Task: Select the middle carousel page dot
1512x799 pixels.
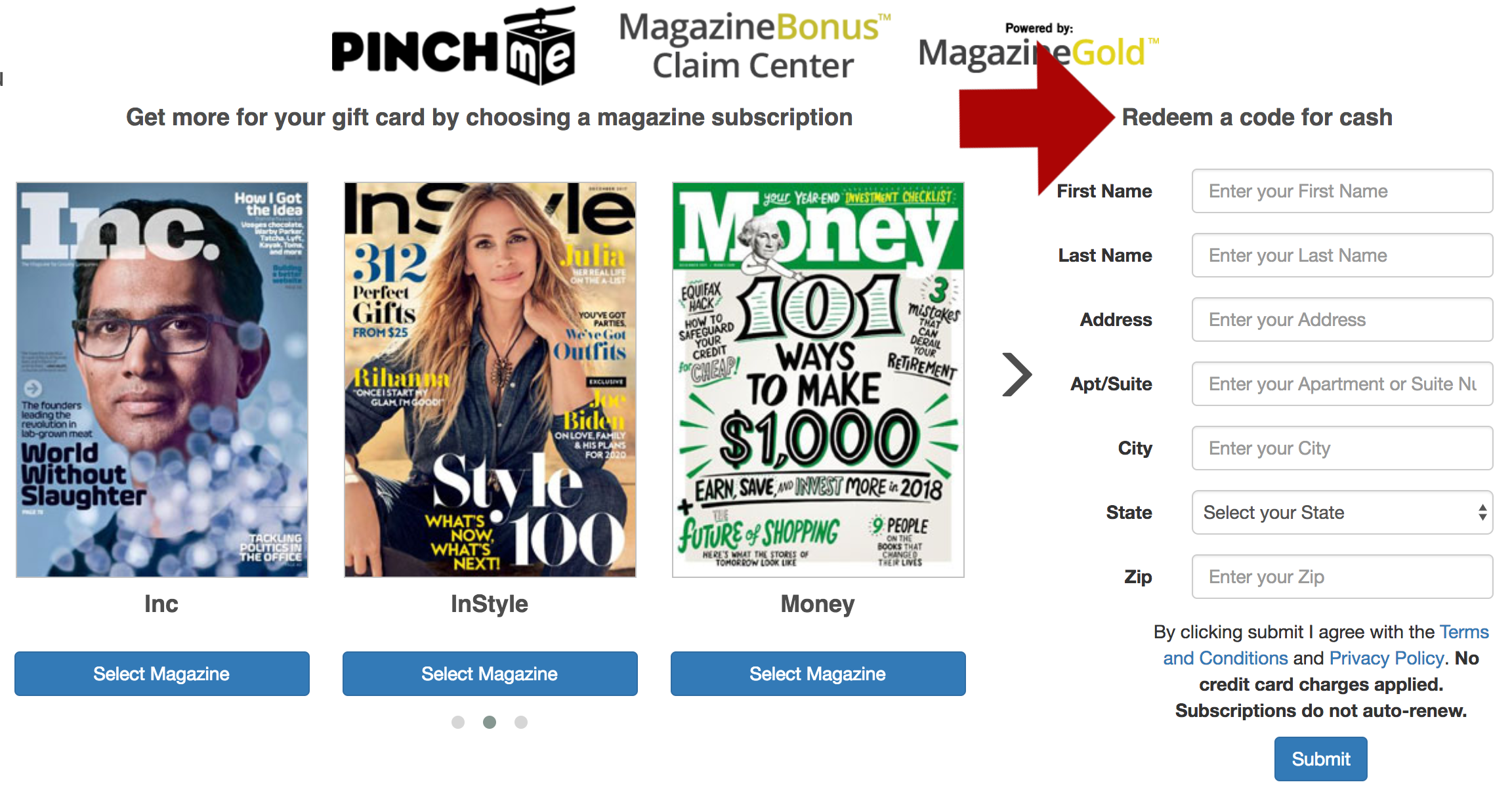Action: 490,722
